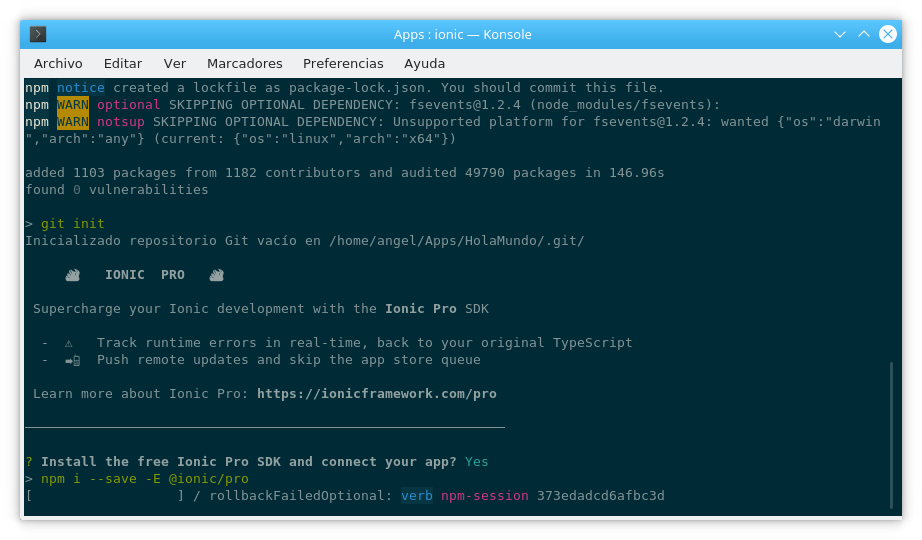Click the 'notice' label in first npm line
The height and width of the screenshot is (540, 922).
point(81,88)
